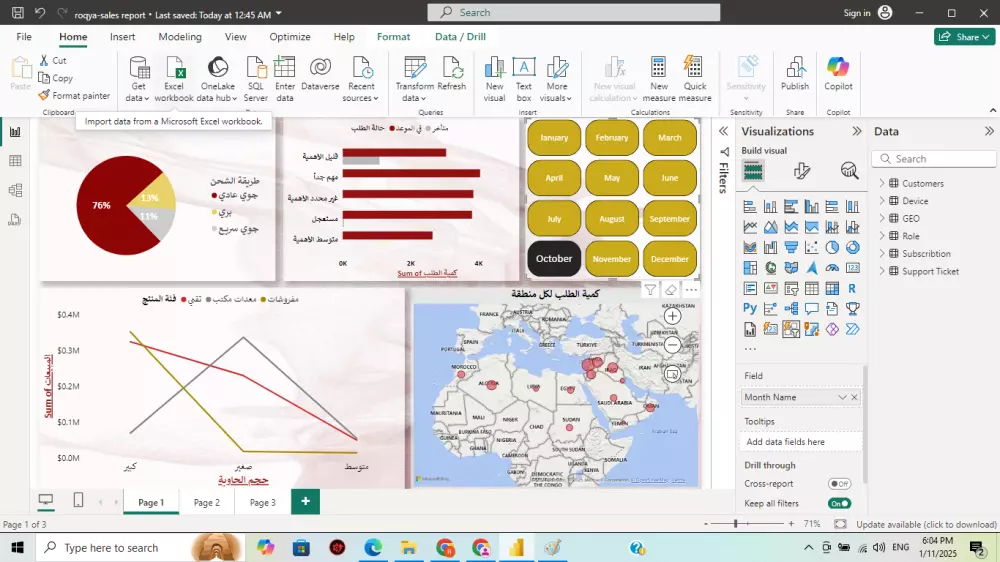Choose the Q&A speech bubble visual
The image size is (1000, 562).
[x=811, y=309]
